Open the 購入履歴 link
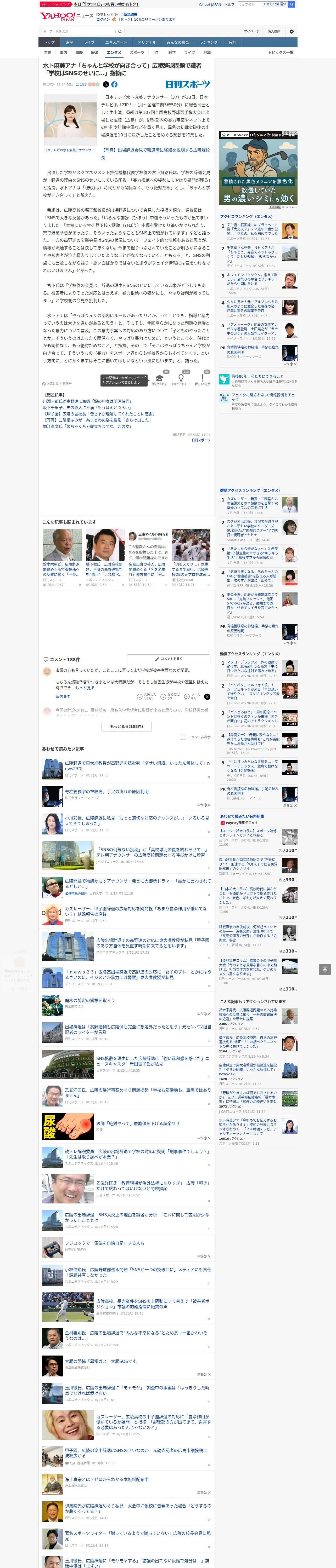336x1568 pixels. [274, 32]
